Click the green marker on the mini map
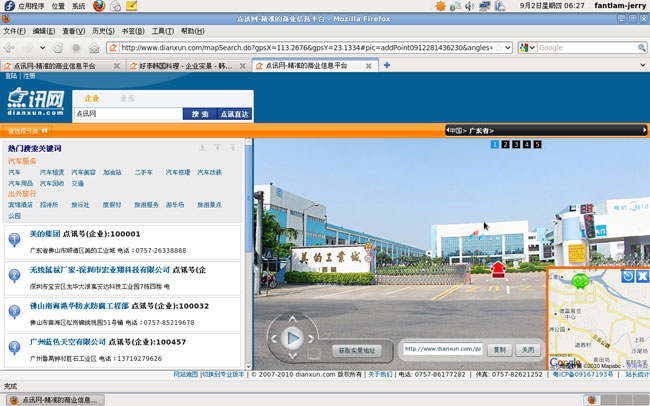Viewport: 650px width, 406px height. 580,281
